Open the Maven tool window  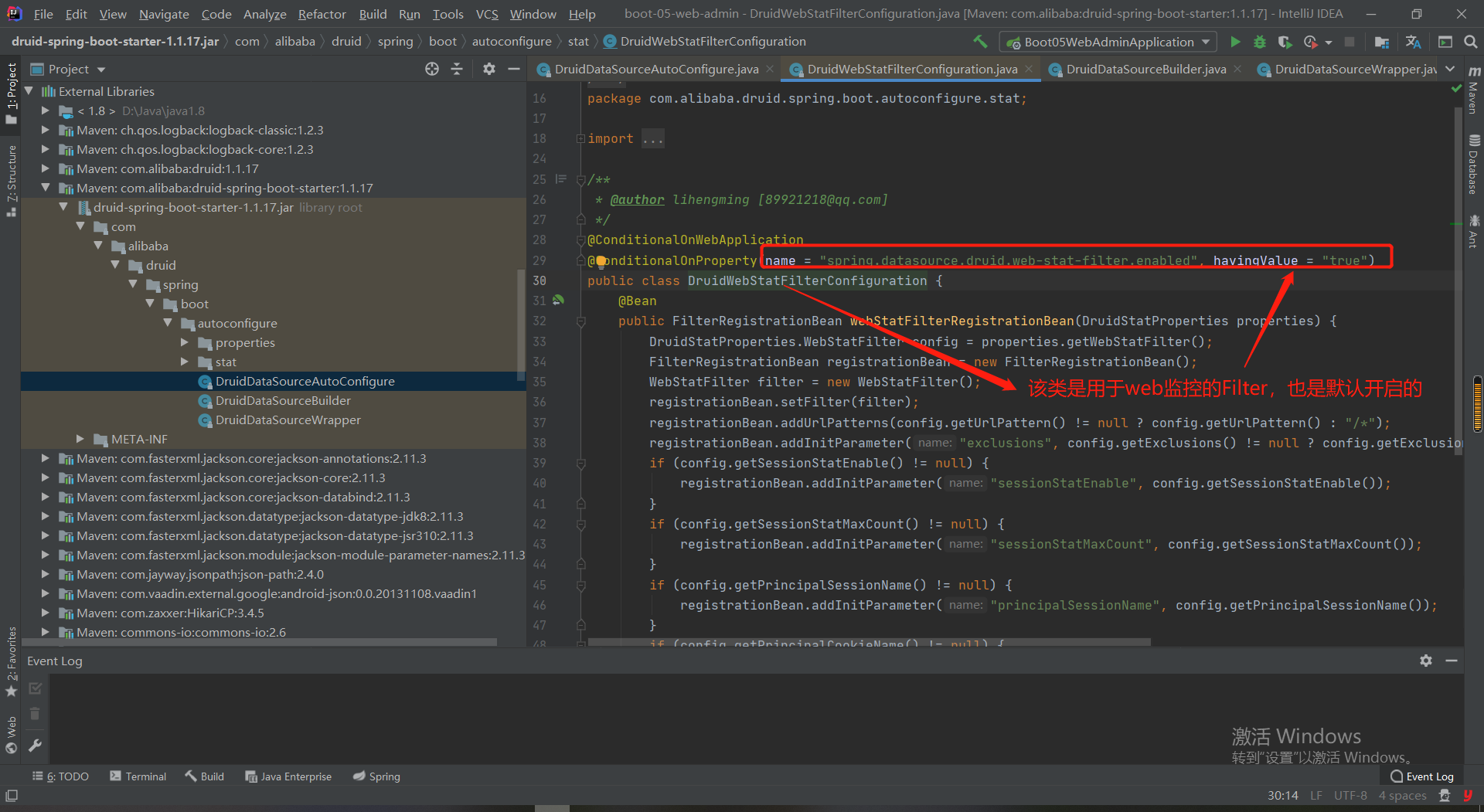click(1474, 90)
